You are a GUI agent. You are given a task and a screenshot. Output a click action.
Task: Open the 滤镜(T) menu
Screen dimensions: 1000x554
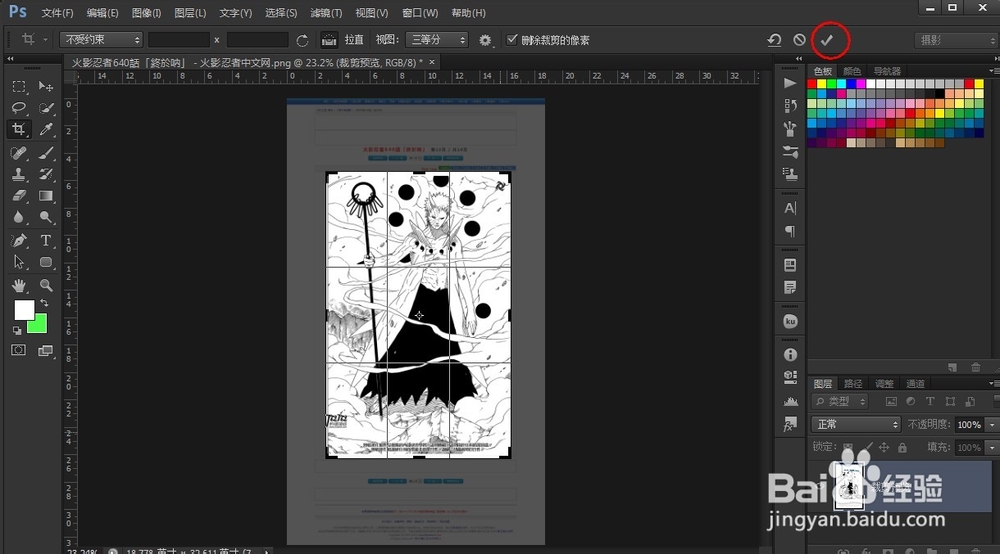326,13
